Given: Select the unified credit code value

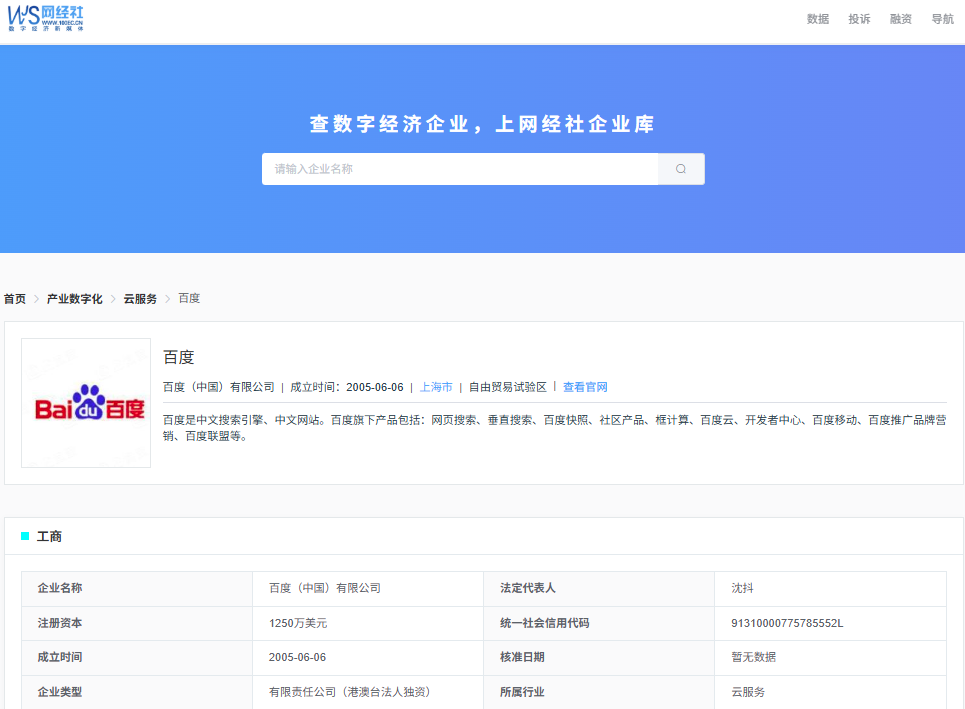Looking at the screenshot, I should click(787, 623).
